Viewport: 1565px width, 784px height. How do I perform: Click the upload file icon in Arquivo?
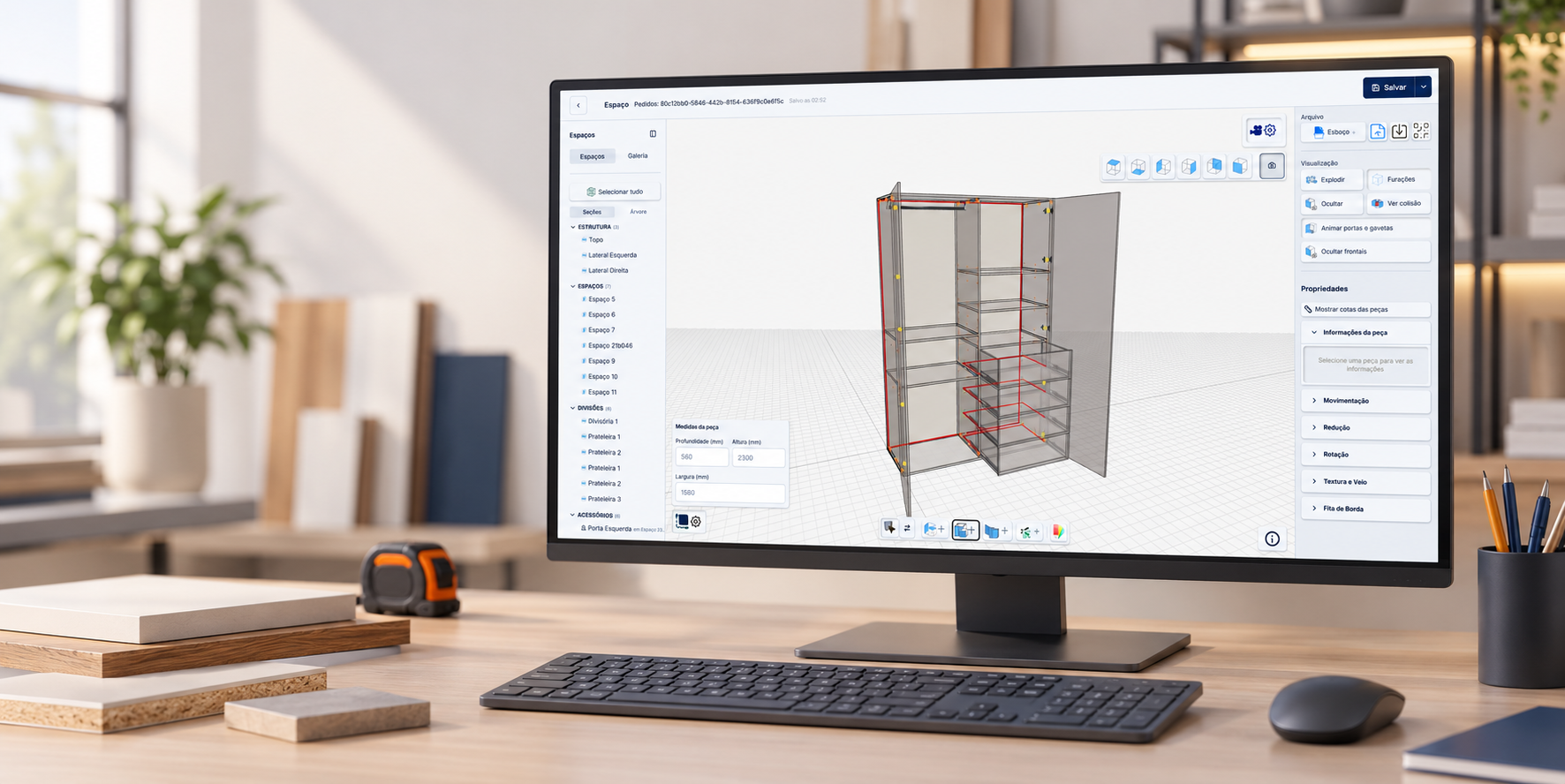tap(1378, 132)
